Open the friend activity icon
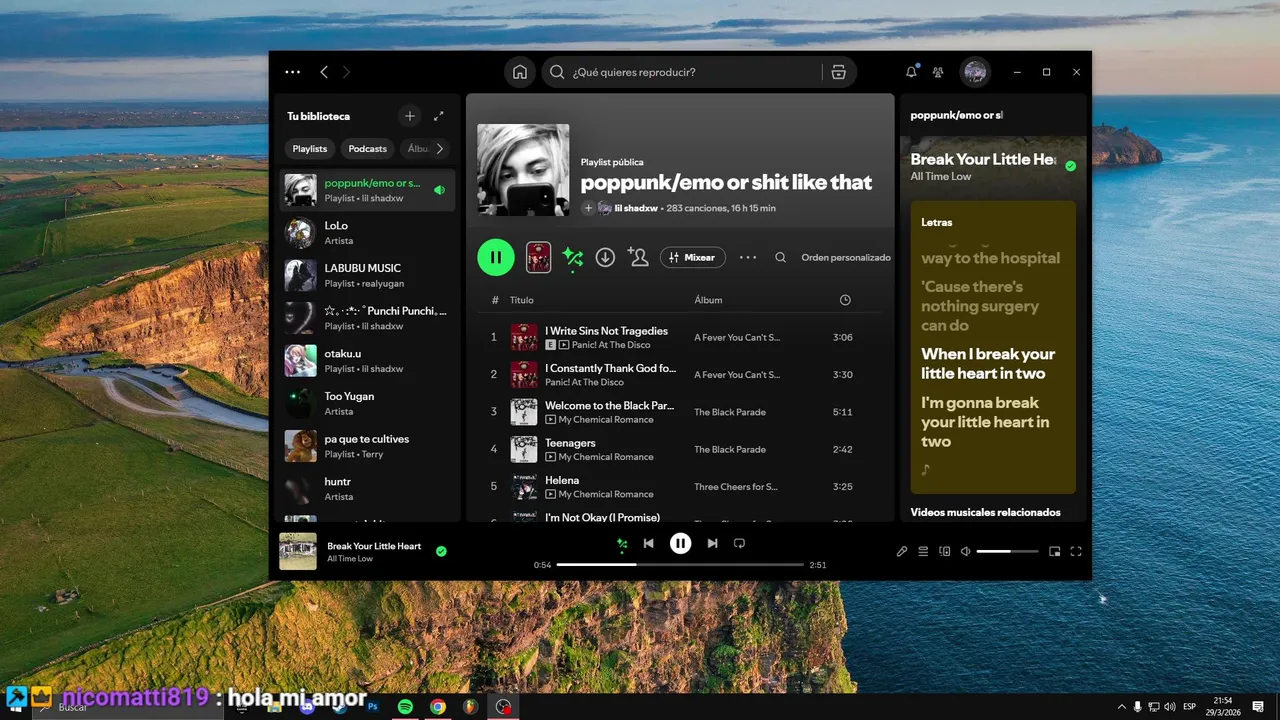This screenshot has width=1280, height=720. pyautogui.click(x=938, y=72)
